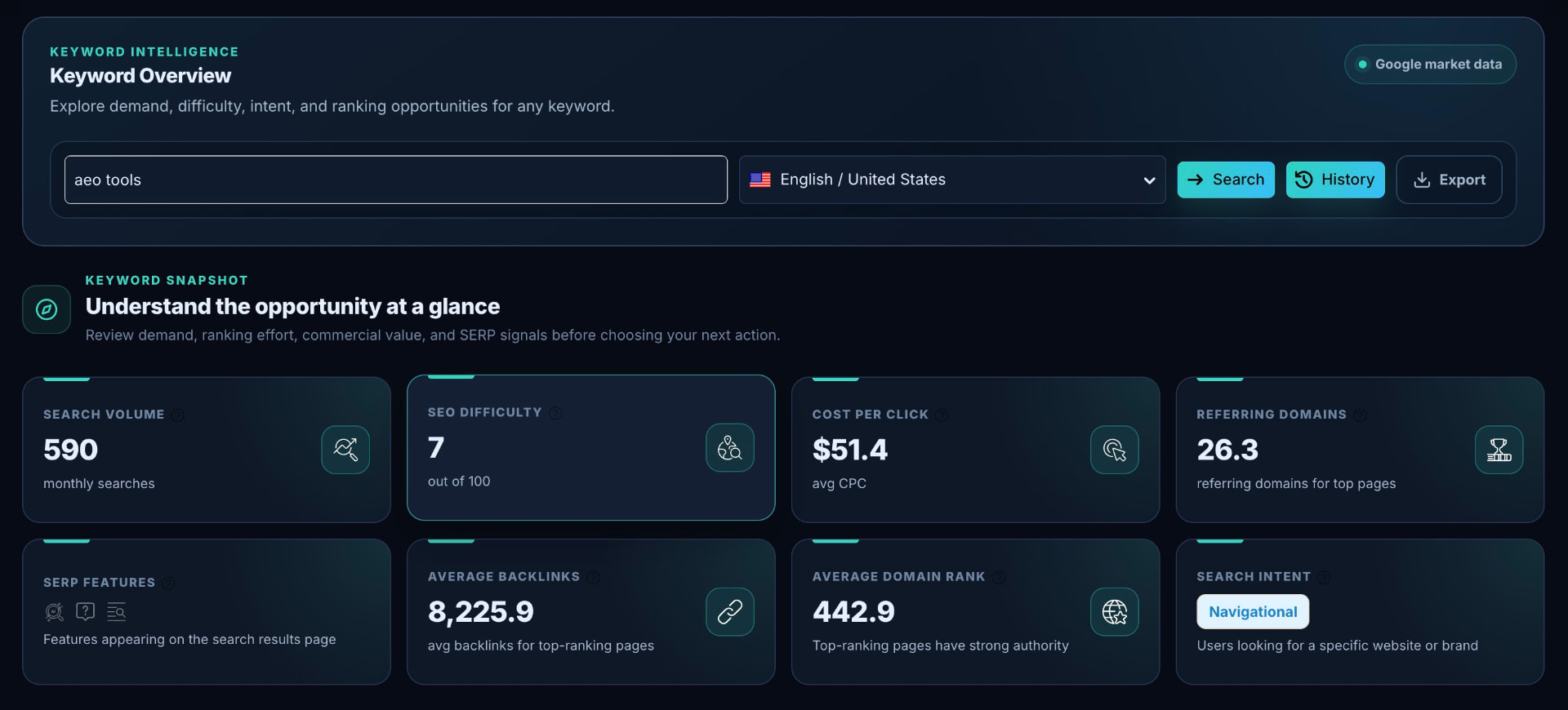Click the Average Backlinks chain-link icon
This screenshot has height=710, width=1568.
(730, 612)
